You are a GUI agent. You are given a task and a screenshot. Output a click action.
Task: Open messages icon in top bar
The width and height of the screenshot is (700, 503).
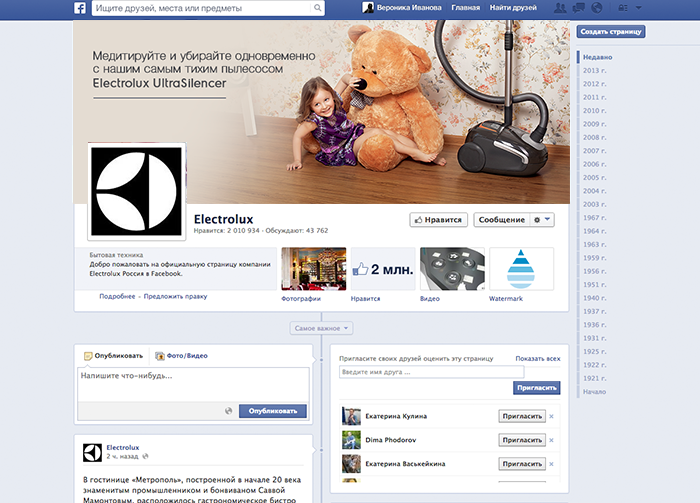point(579,8)
